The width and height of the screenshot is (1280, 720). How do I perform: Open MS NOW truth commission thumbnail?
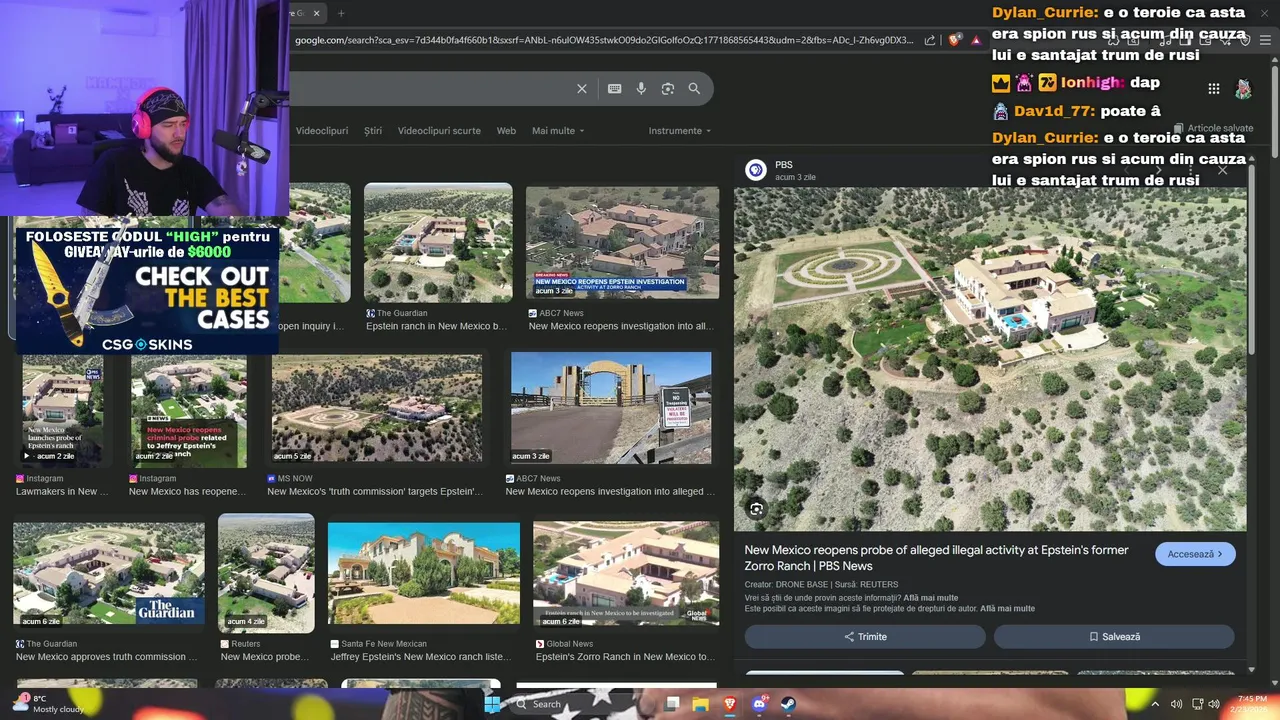coord(377,407)
